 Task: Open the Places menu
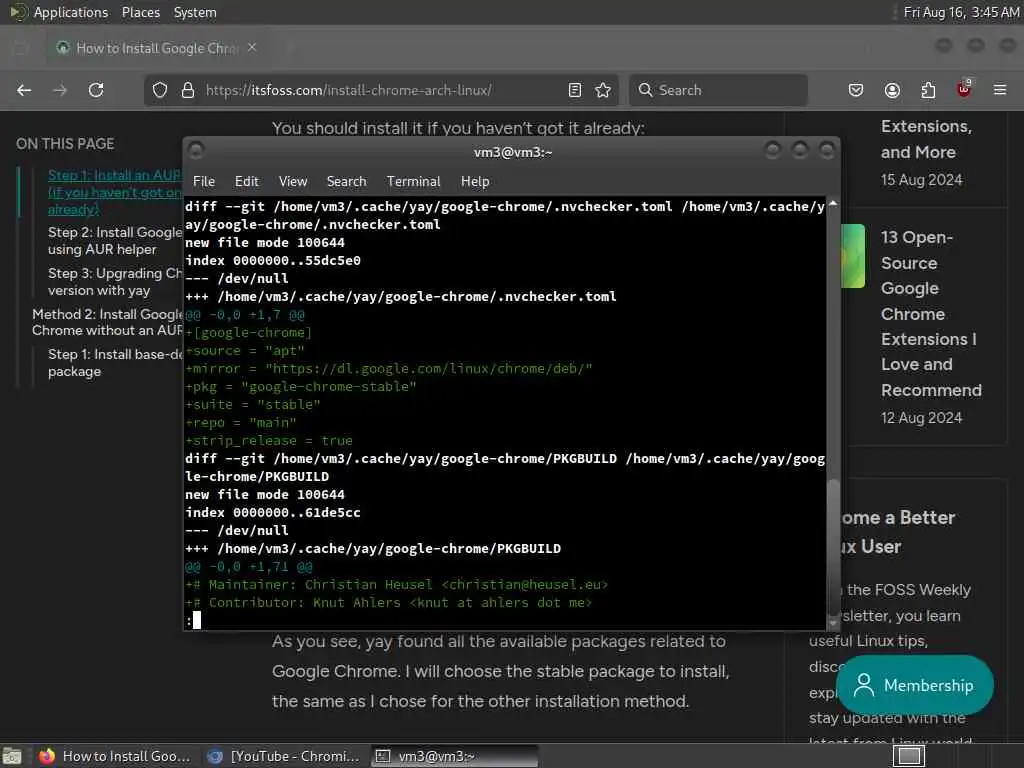[x=140, y=12]
